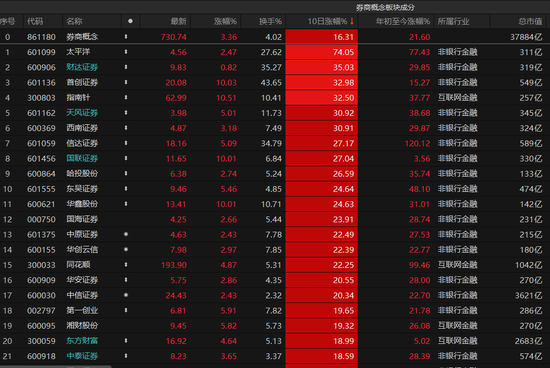Image resolution: width=550 pixels, height=368 pixels.
Task: Click the market cap value 37884亿
Action: (x=526, y=37)
